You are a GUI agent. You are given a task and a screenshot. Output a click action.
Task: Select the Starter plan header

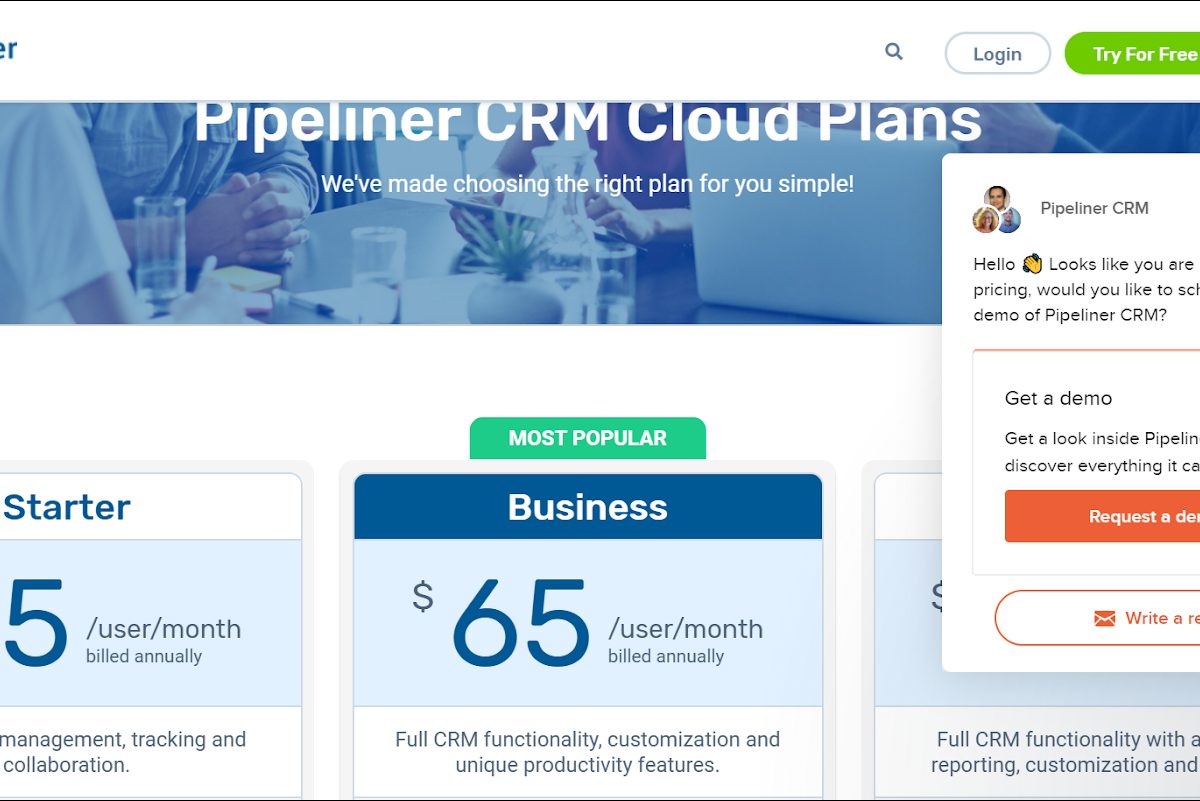[67, 507]
